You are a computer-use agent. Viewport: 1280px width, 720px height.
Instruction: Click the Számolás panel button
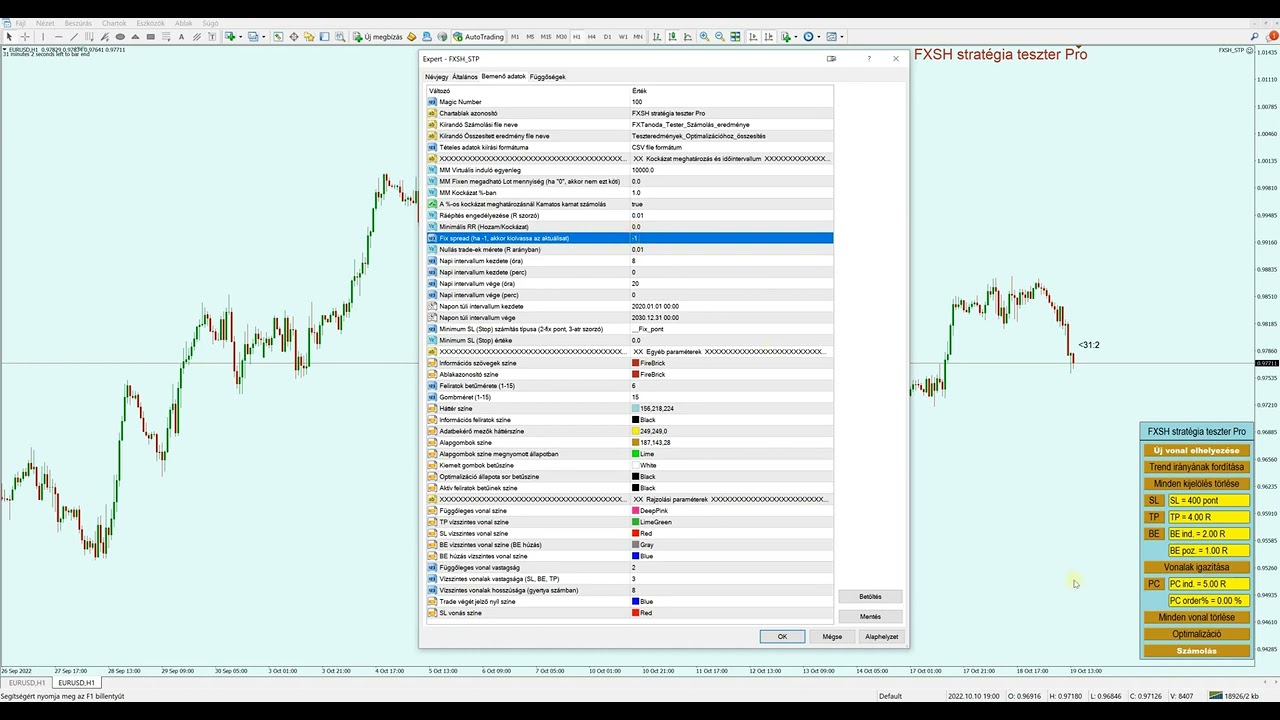click(1196, 651)
